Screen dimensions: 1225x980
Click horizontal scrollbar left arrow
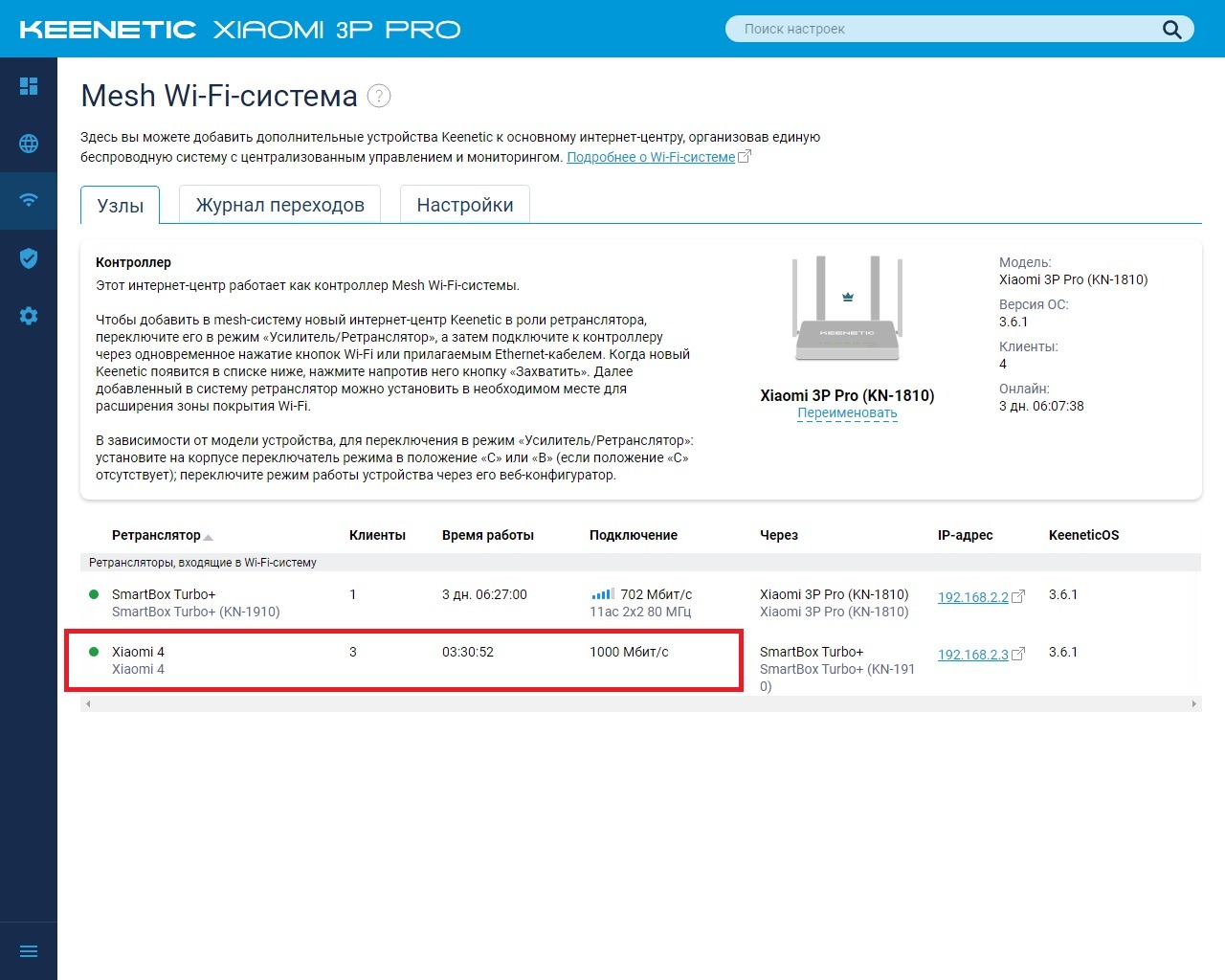click(x=88, y=703)
